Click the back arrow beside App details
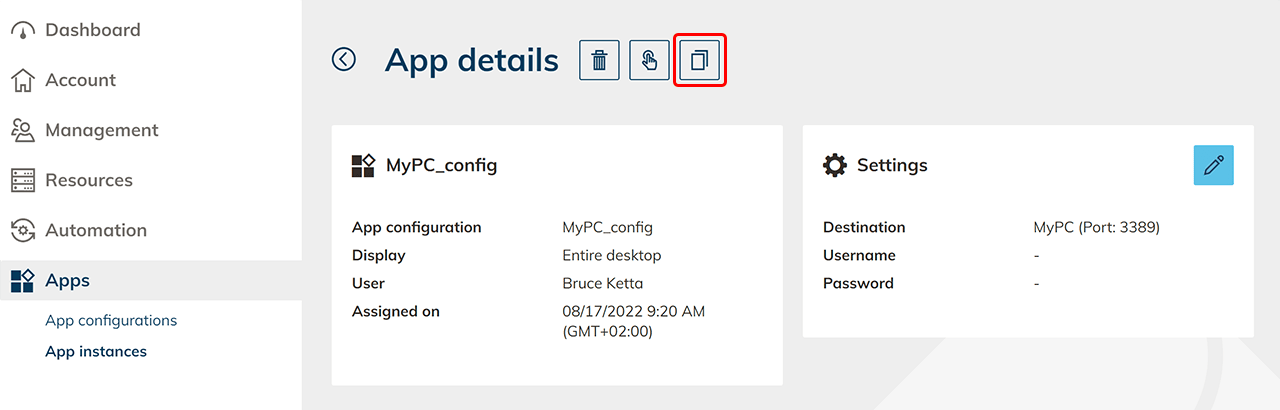This screenshot has height=410, width=1280. point(344,60)
